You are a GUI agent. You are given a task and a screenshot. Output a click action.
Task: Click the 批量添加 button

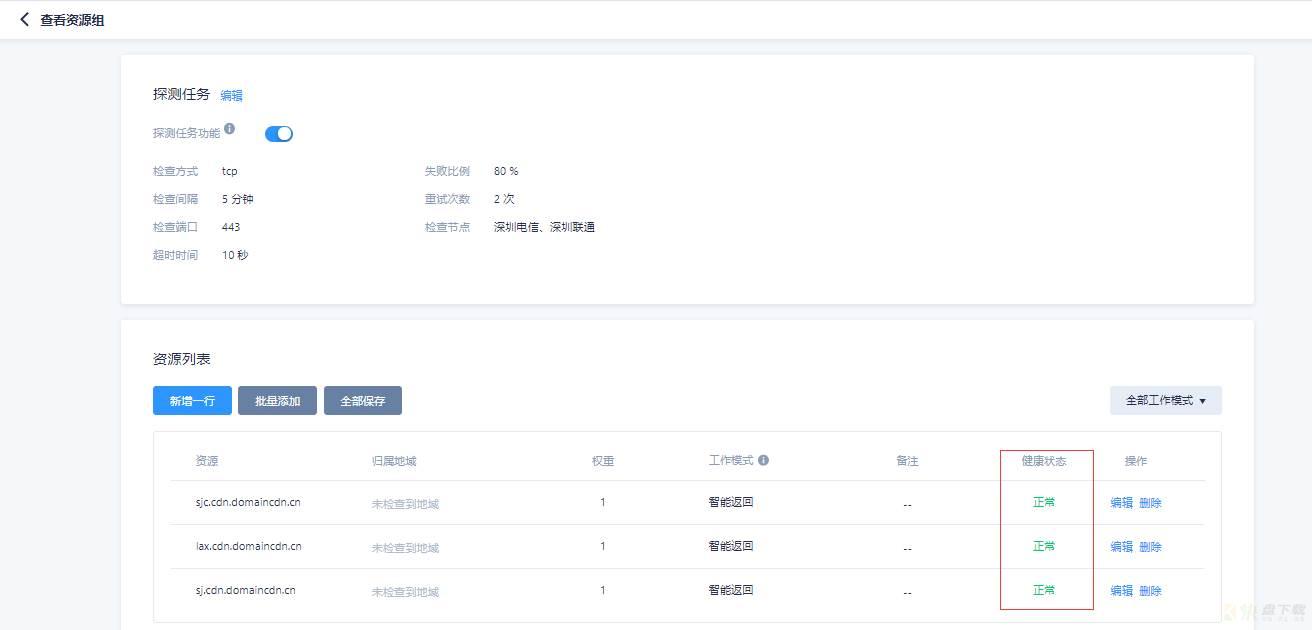tap(277, 401)
